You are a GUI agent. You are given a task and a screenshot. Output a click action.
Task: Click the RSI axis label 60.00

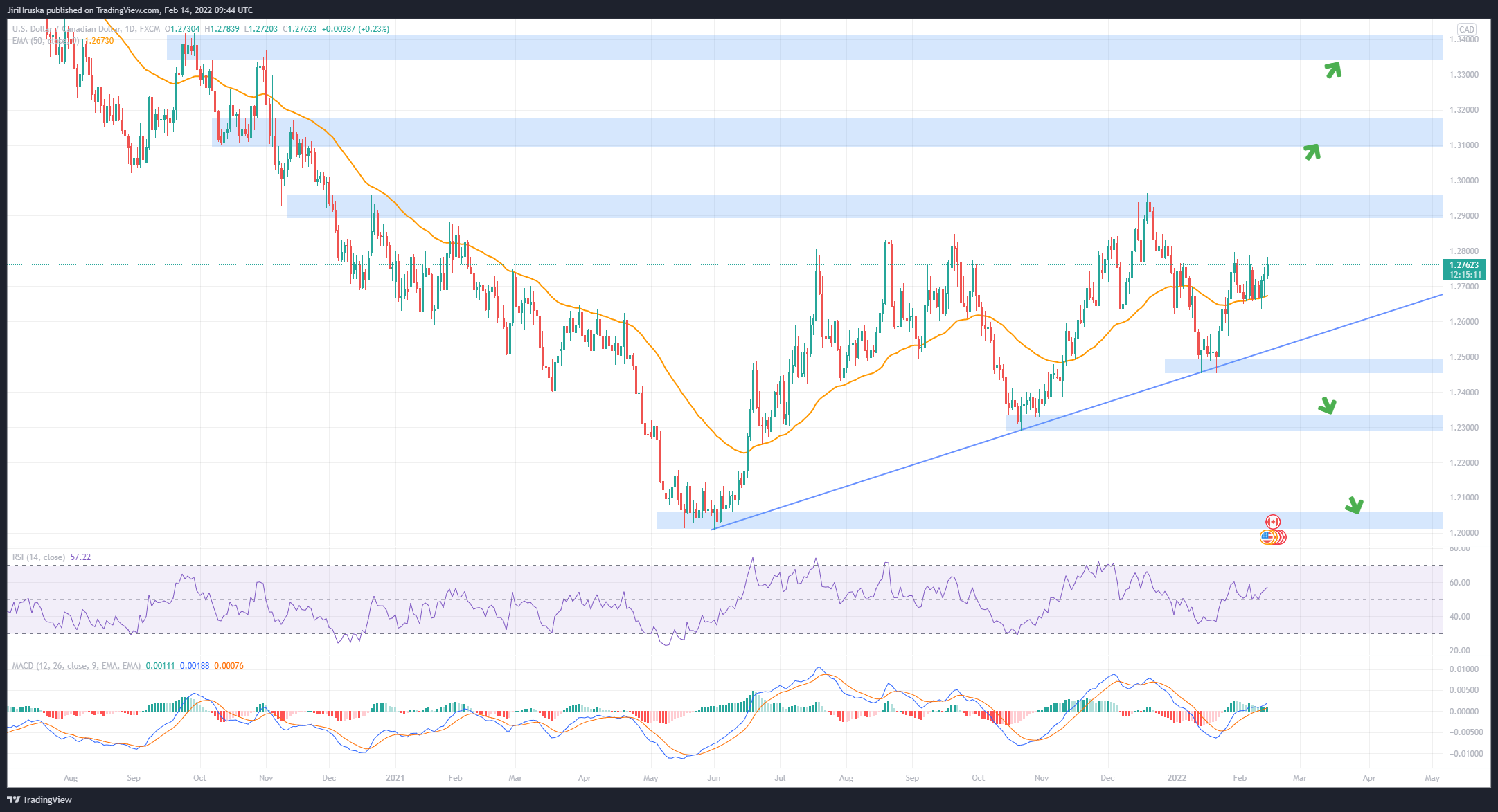click(x=1460, y=583)
